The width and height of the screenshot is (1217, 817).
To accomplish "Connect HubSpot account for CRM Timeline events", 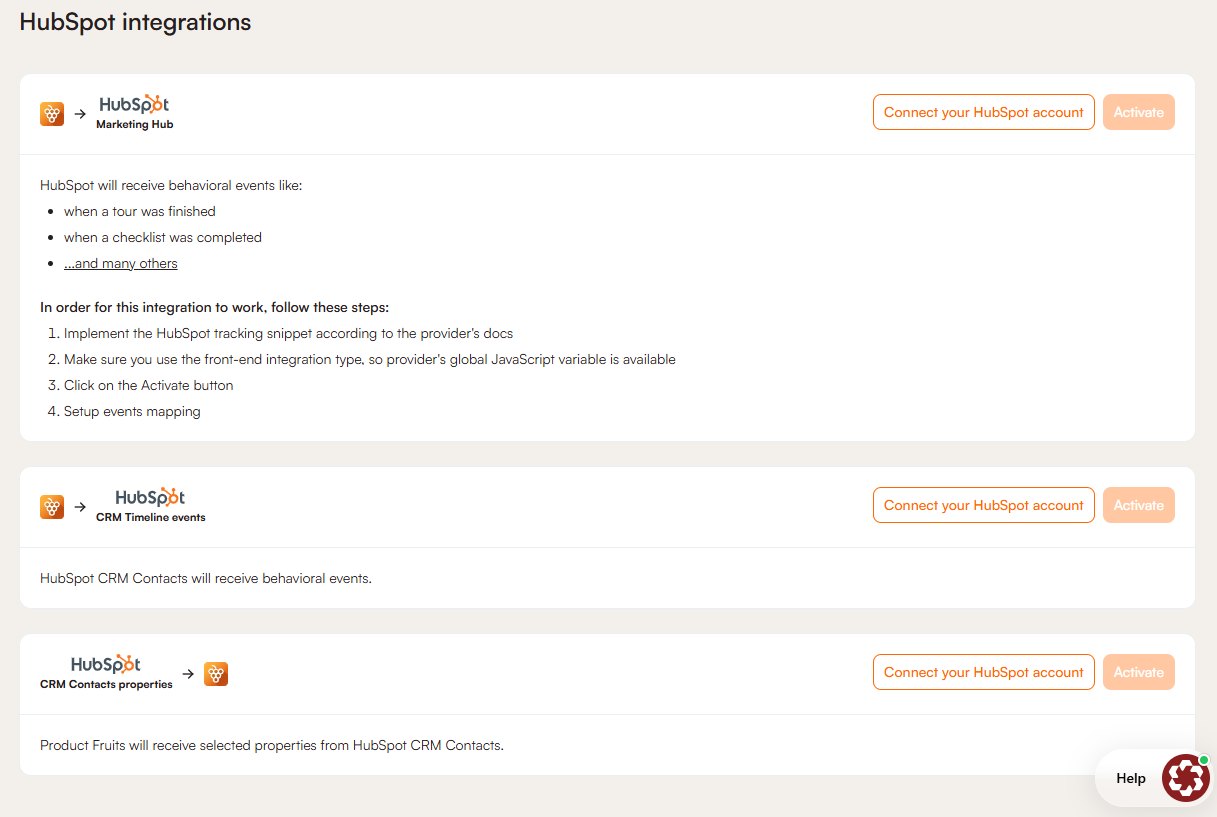I will [x=983, y=505].
